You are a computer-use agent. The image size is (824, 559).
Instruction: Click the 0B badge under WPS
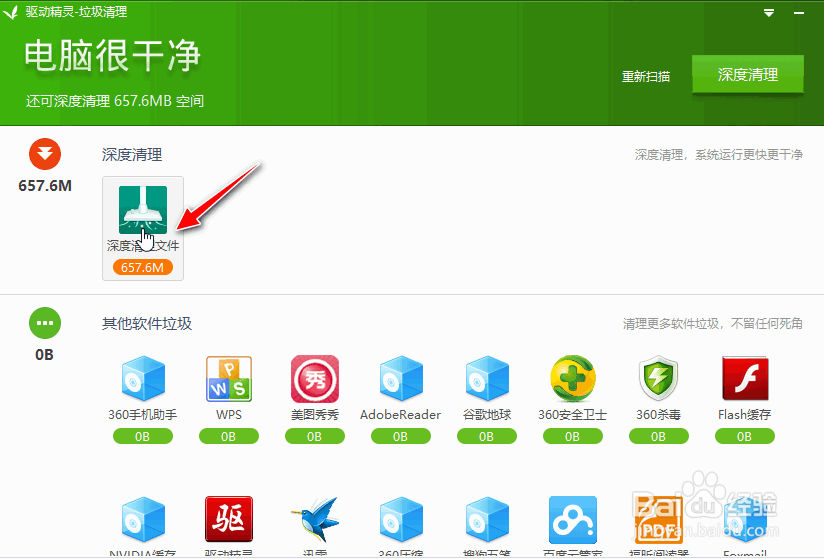click(229, 436)
